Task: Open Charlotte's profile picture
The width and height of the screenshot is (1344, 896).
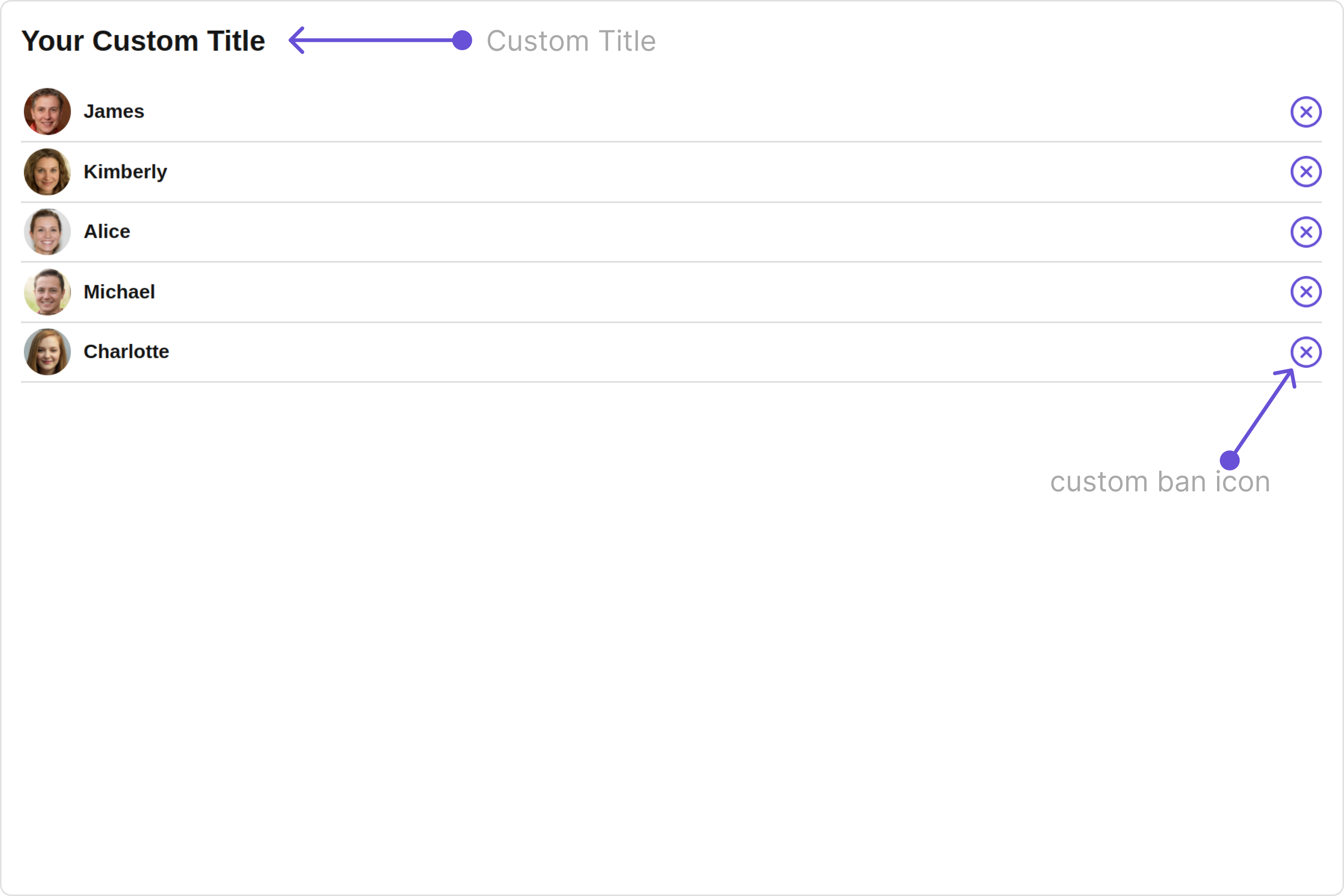Action: pos(47,351)
